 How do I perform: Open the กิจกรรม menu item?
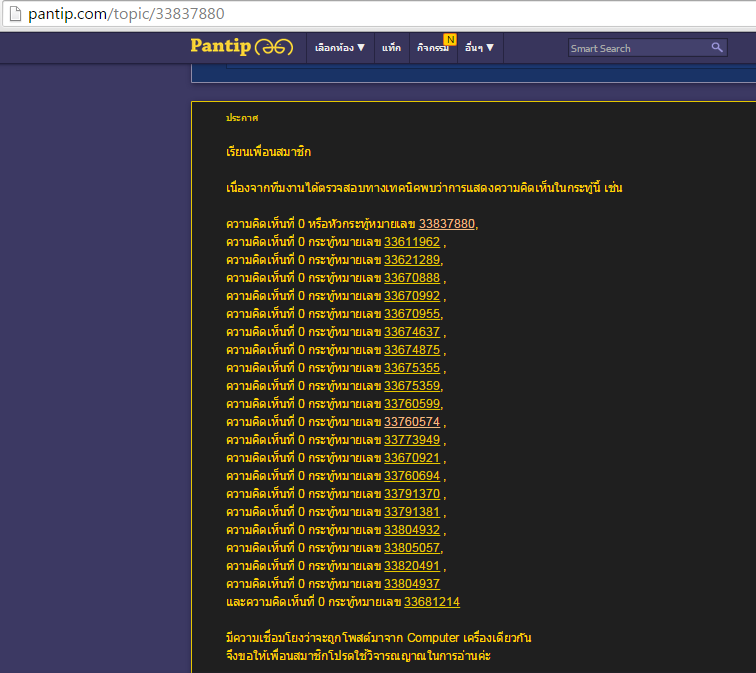(433, 48)
